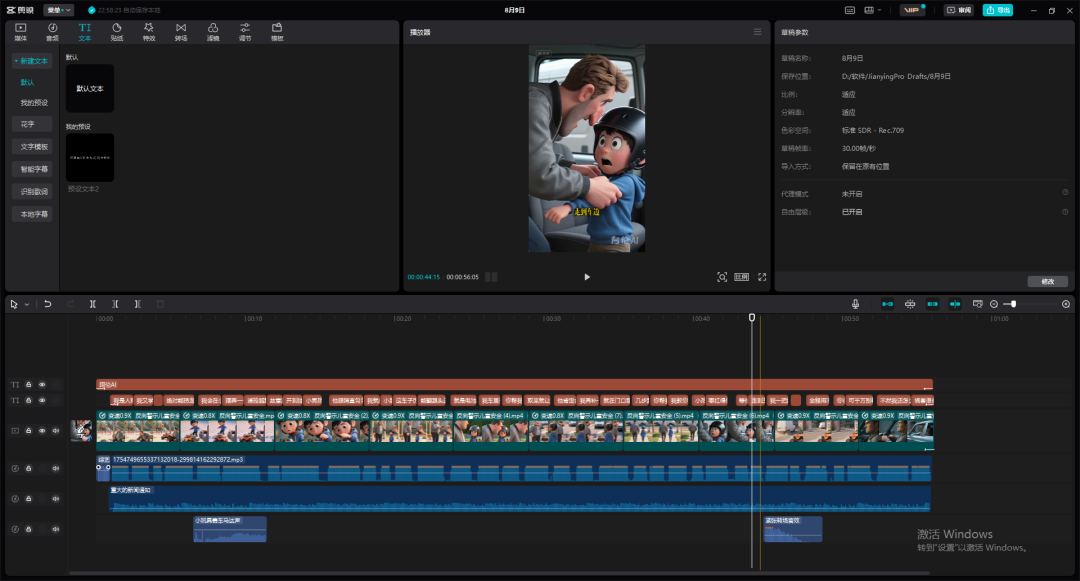Play the preview video
The width and height of the screenshot is (1080, 581).
(x=587, y=277)
